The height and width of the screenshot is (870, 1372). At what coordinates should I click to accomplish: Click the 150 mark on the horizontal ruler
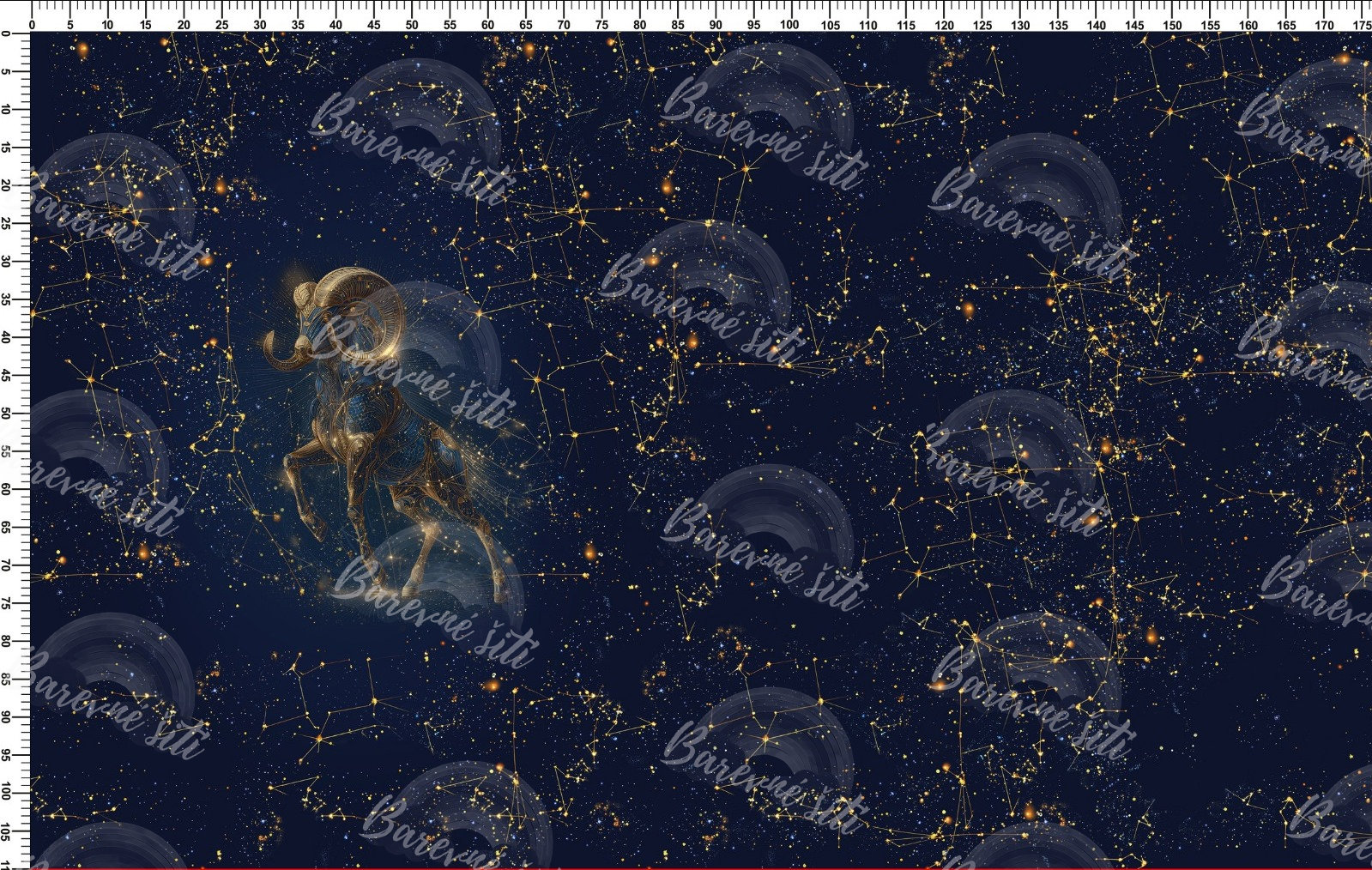(1172, 25)
